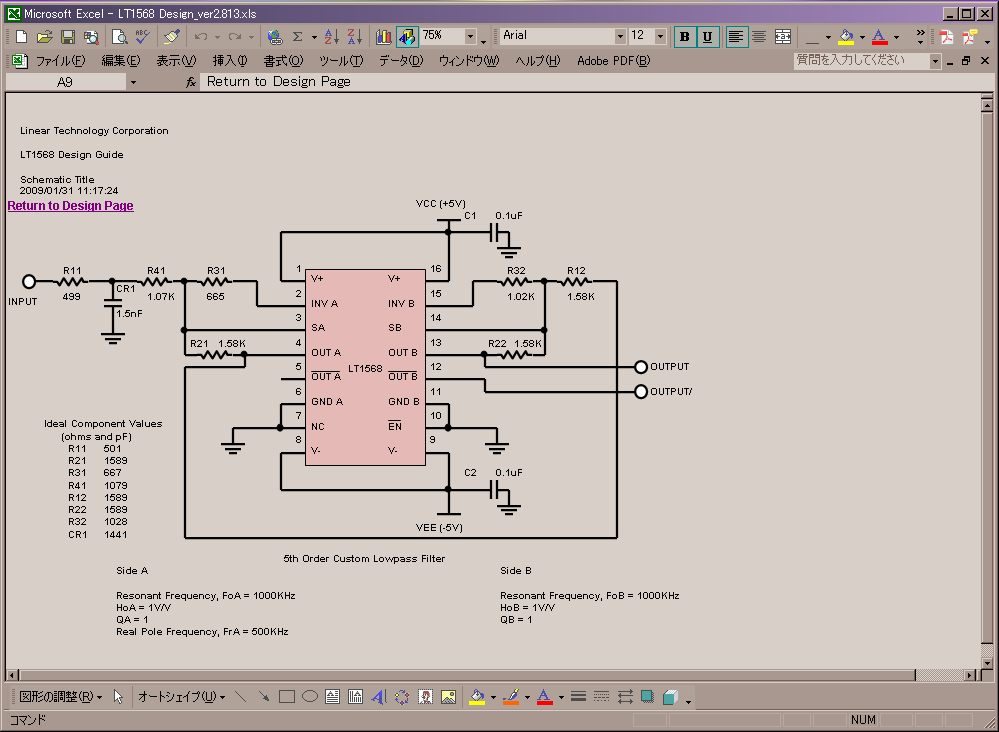Screen dimensions: 999x732
Task: Insert a horizontal Text Box
Action: [333, 696]
